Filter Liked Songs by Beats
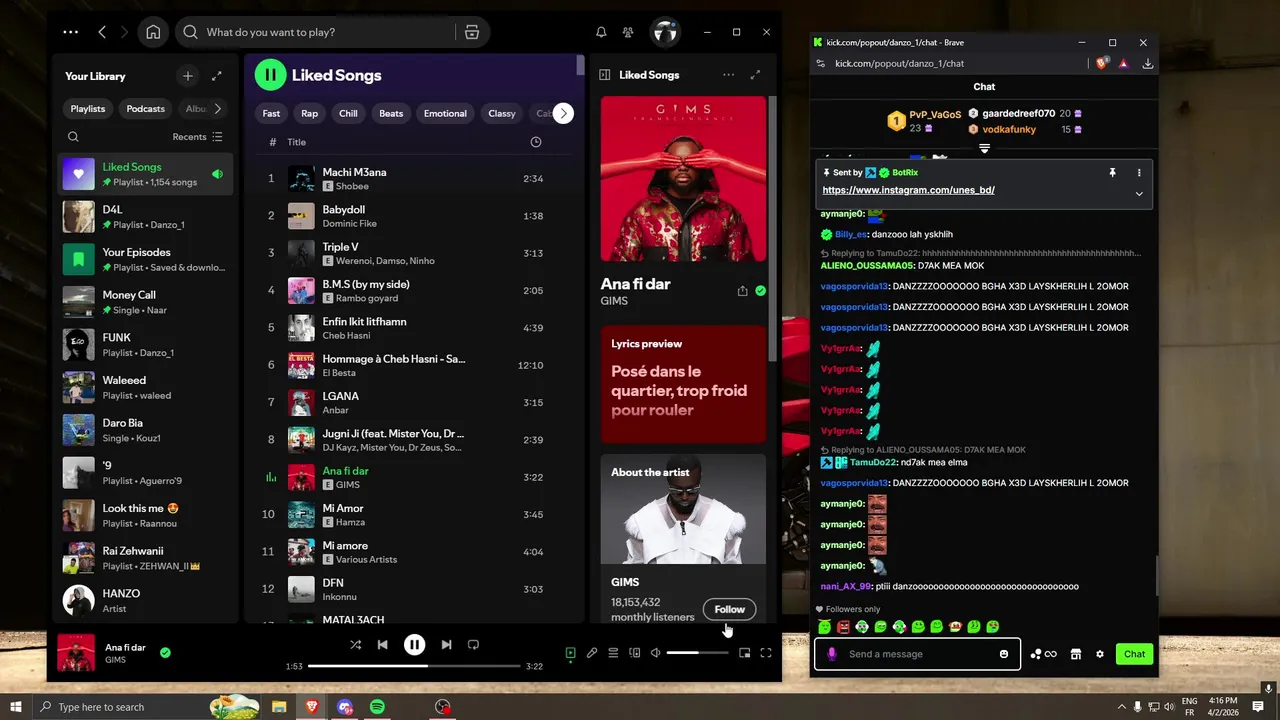This screenshot has height=720, width=1280. tap(391, 113)
